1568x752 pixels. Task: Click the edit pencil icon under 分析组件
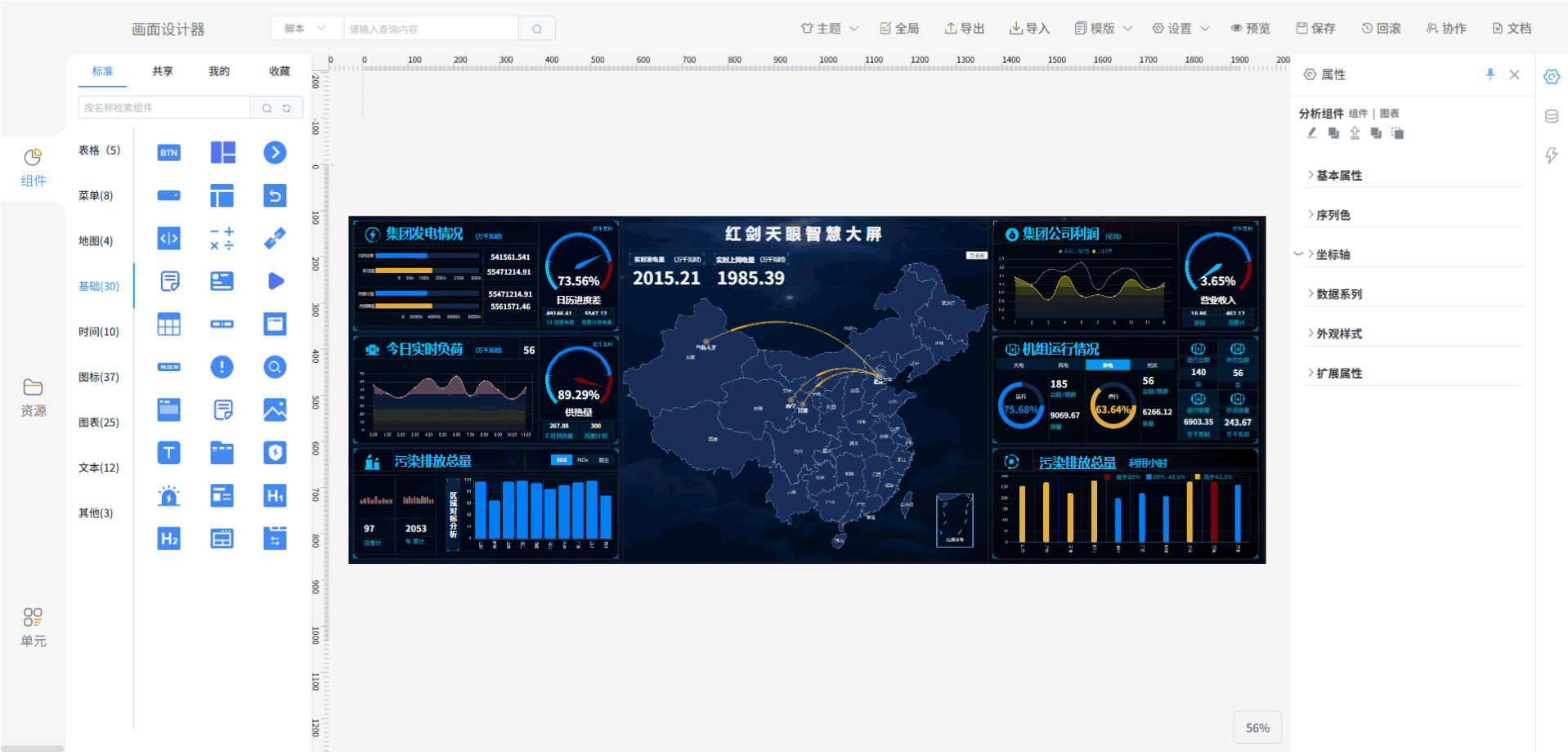click(1312, 133)
